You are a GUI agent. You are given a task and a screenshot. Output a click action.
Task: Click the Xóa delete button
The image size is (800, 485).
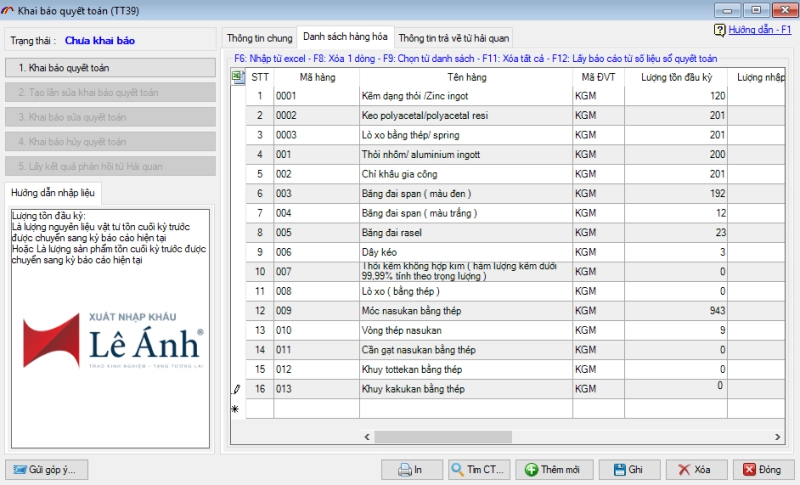tap(695, 469)
